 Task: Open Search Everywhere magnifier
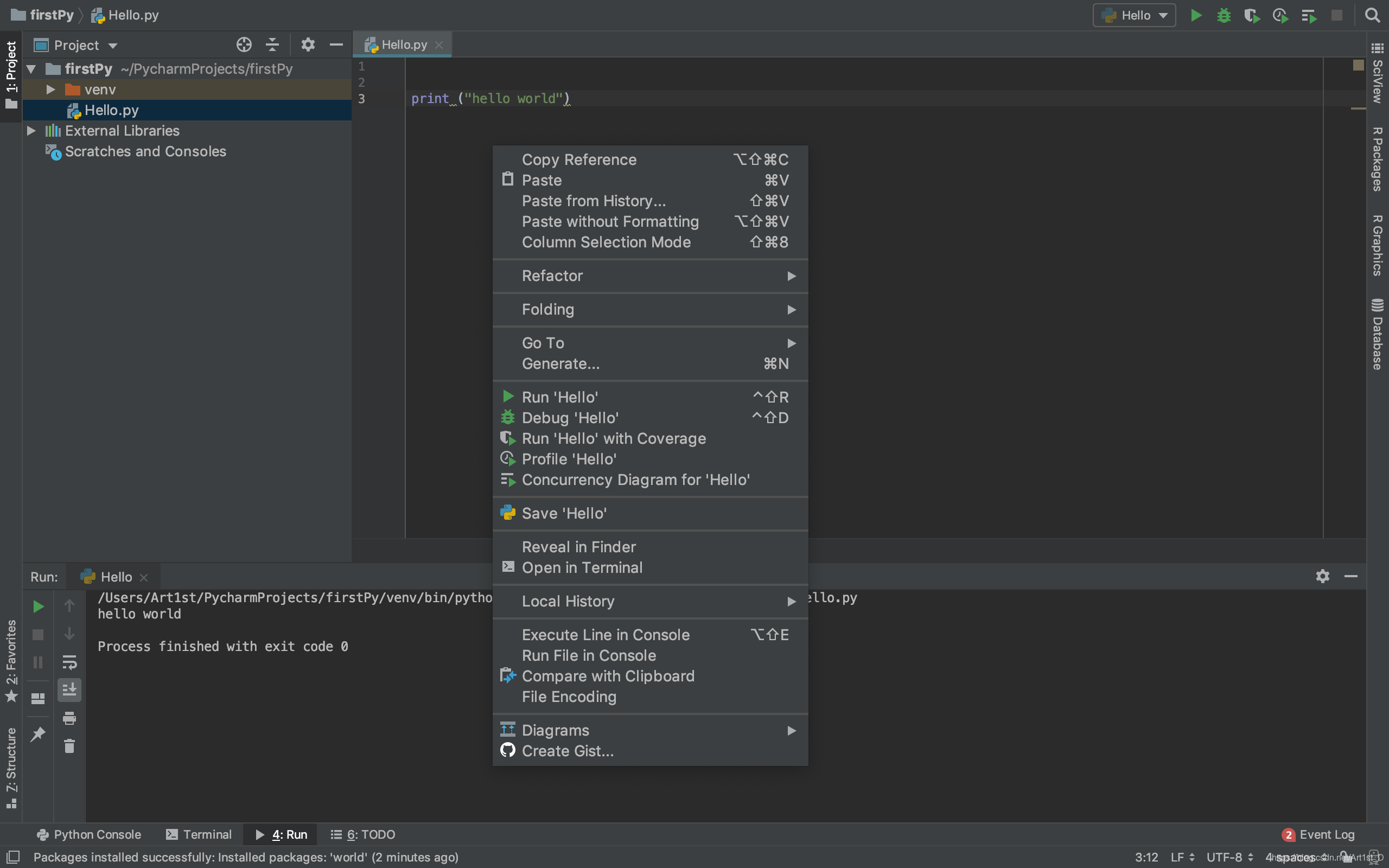click(1373, 15)
